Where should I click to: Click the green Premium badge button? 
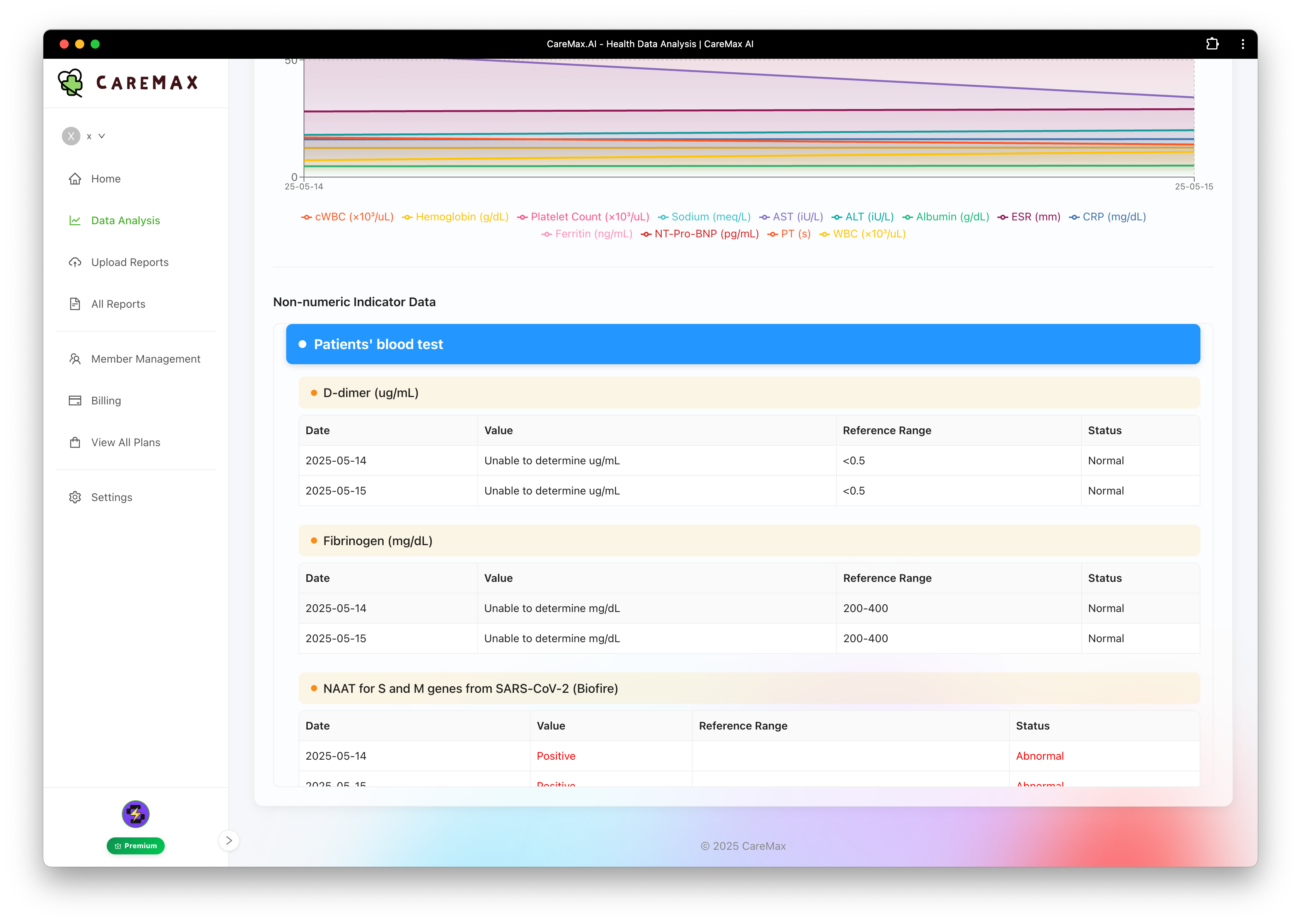pos(135,846)
